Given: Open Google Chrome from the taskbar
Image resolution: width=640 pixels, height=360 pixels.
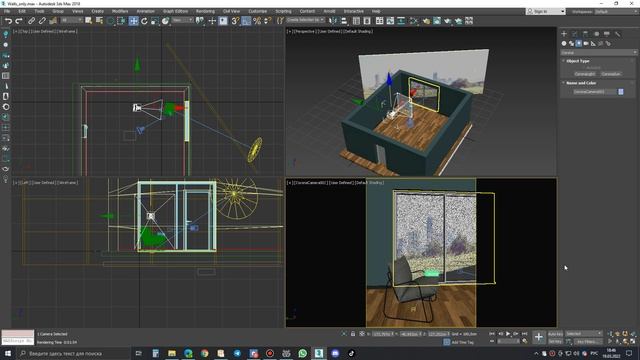Looking at the screenshot, I should pyautogui.click(x=204, y=353).
